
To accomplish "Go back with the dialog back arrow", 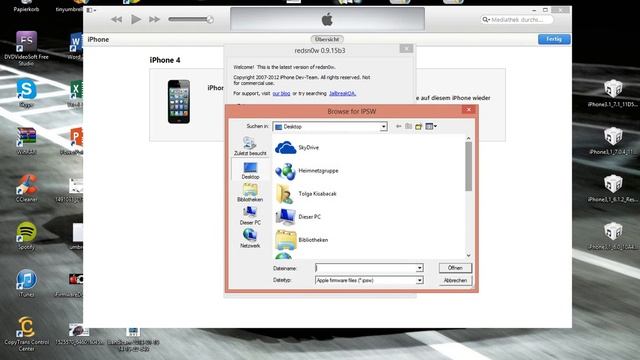I will coord(399,127).
